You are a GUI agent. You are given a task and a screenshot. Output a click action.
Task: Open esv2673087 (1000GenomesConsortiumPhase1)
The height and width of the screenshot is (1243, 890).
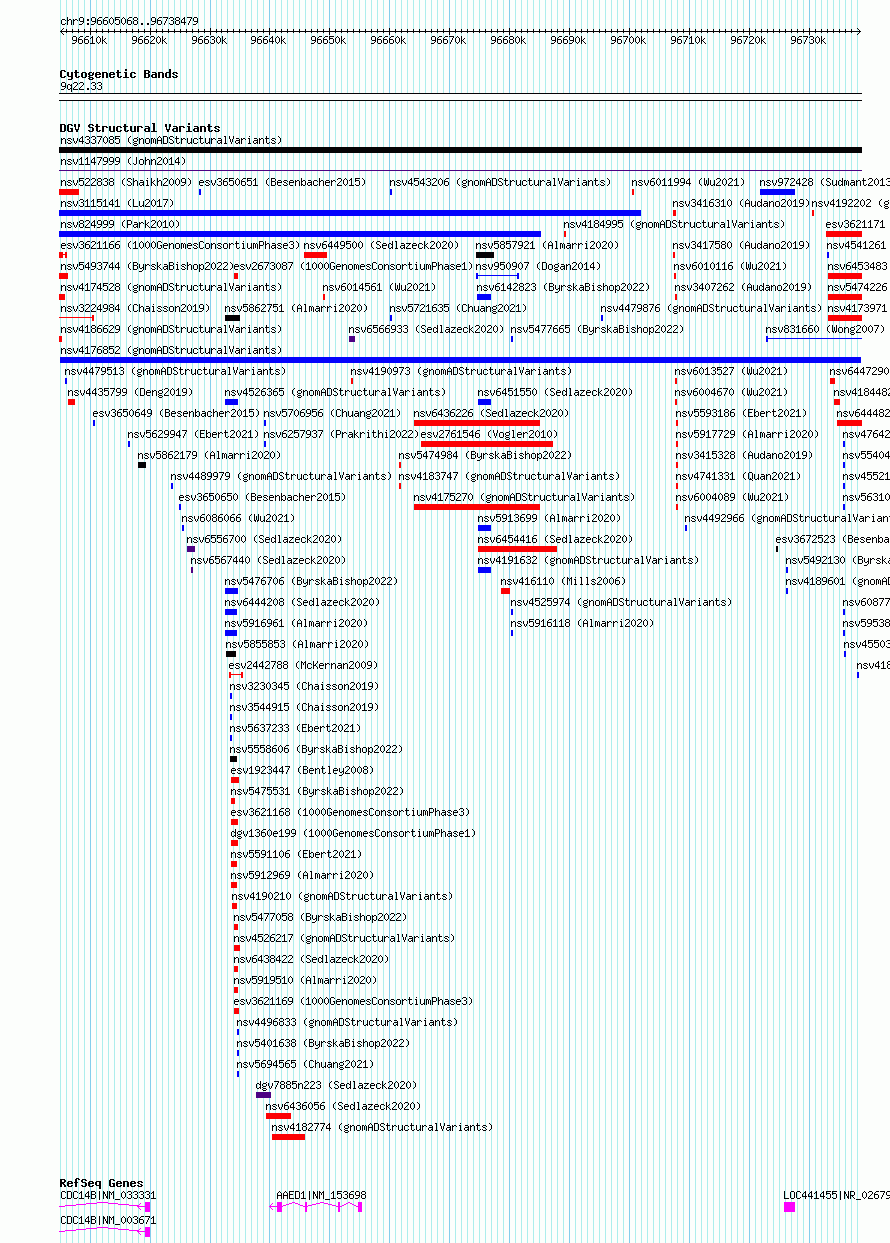pos(352,266)
